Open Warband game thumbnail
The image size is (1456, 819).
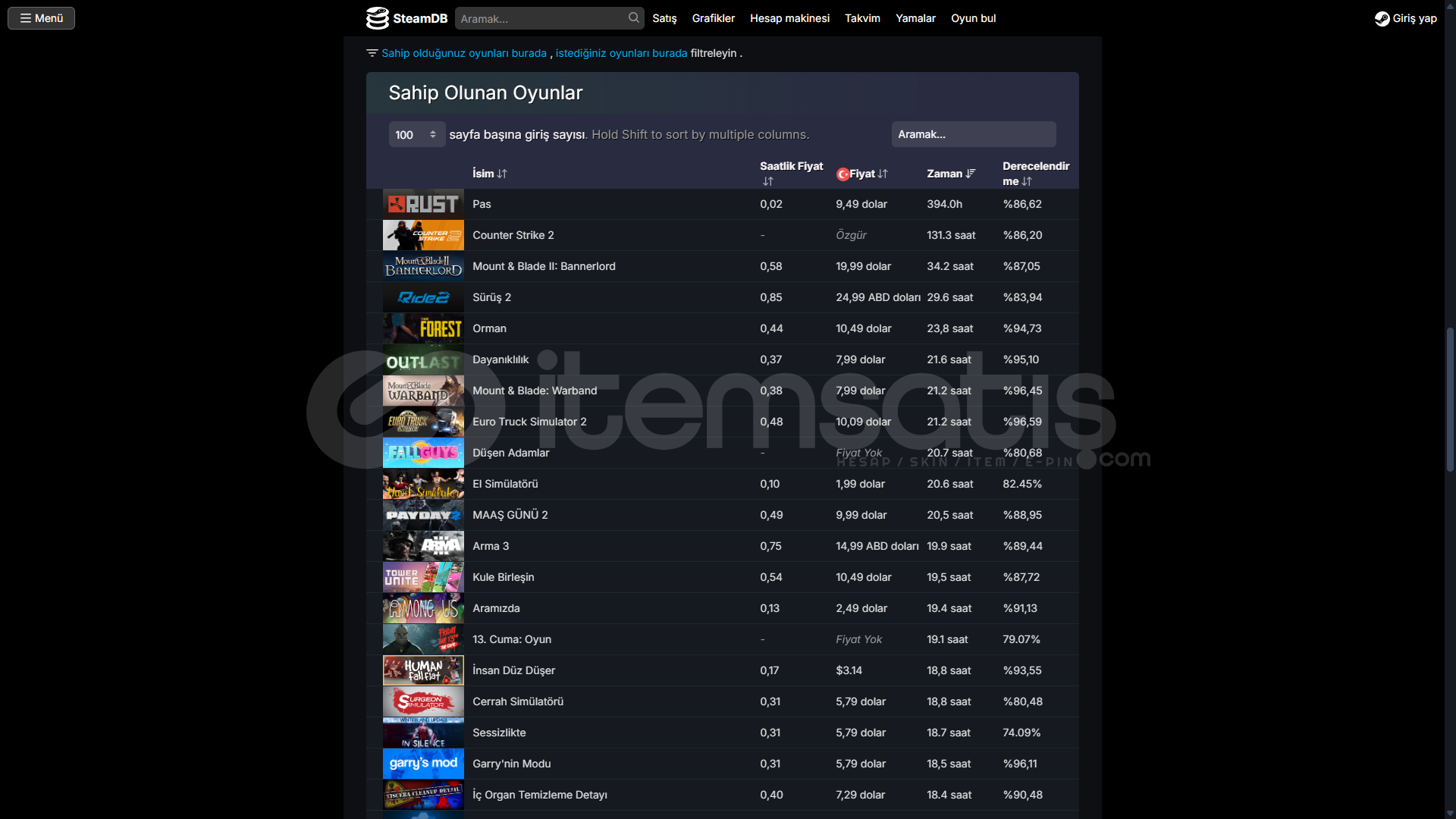(423, 391)
